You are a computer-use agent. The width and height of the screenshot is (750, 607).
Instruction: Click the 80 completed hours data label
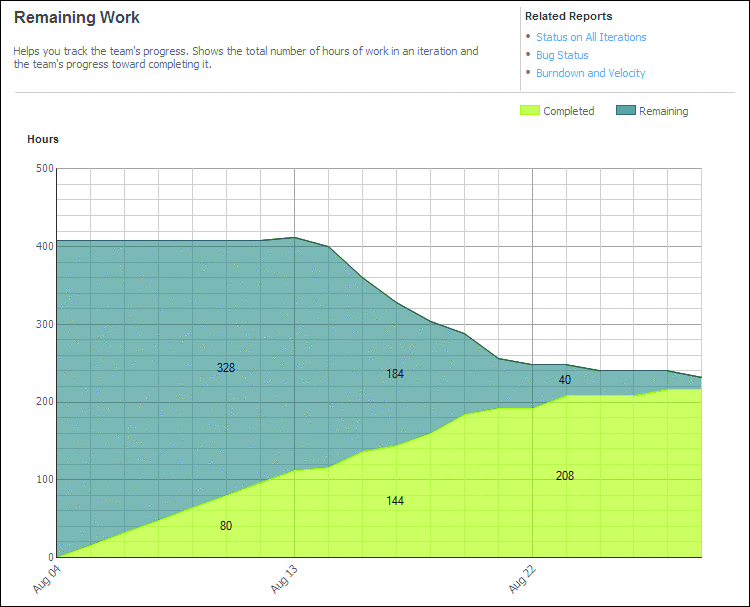click(x=226, y=526)
